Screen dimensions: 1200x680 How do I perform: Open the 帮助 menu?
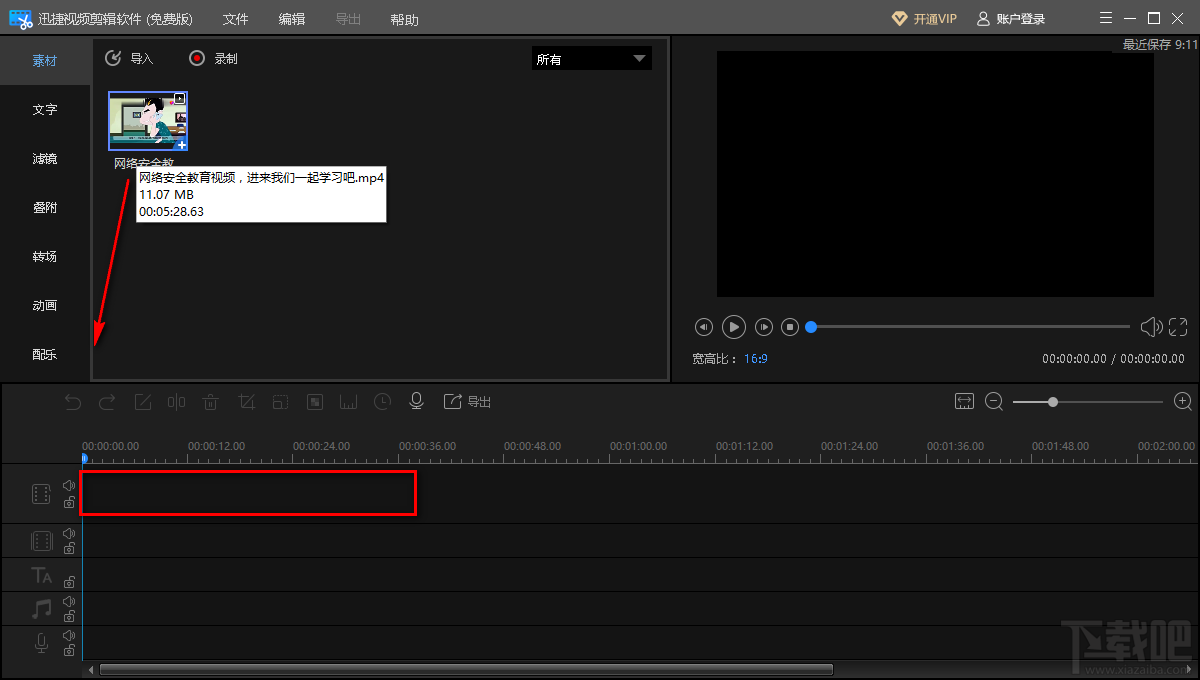[x=404, y=19]
